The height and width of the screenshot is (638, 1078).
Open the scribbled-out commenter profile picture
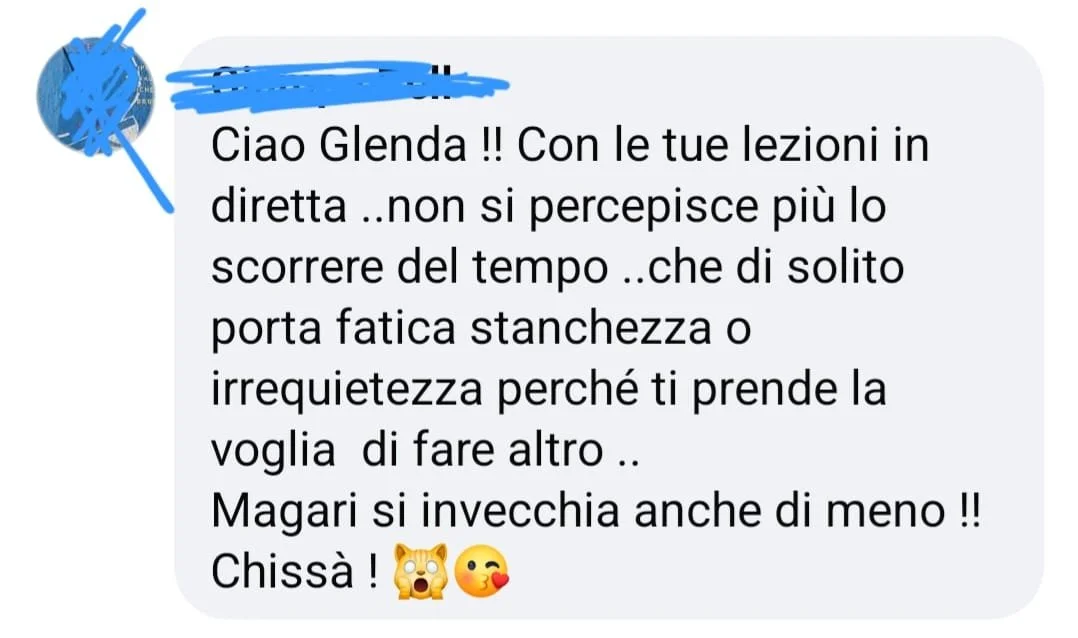click(96, 96)
